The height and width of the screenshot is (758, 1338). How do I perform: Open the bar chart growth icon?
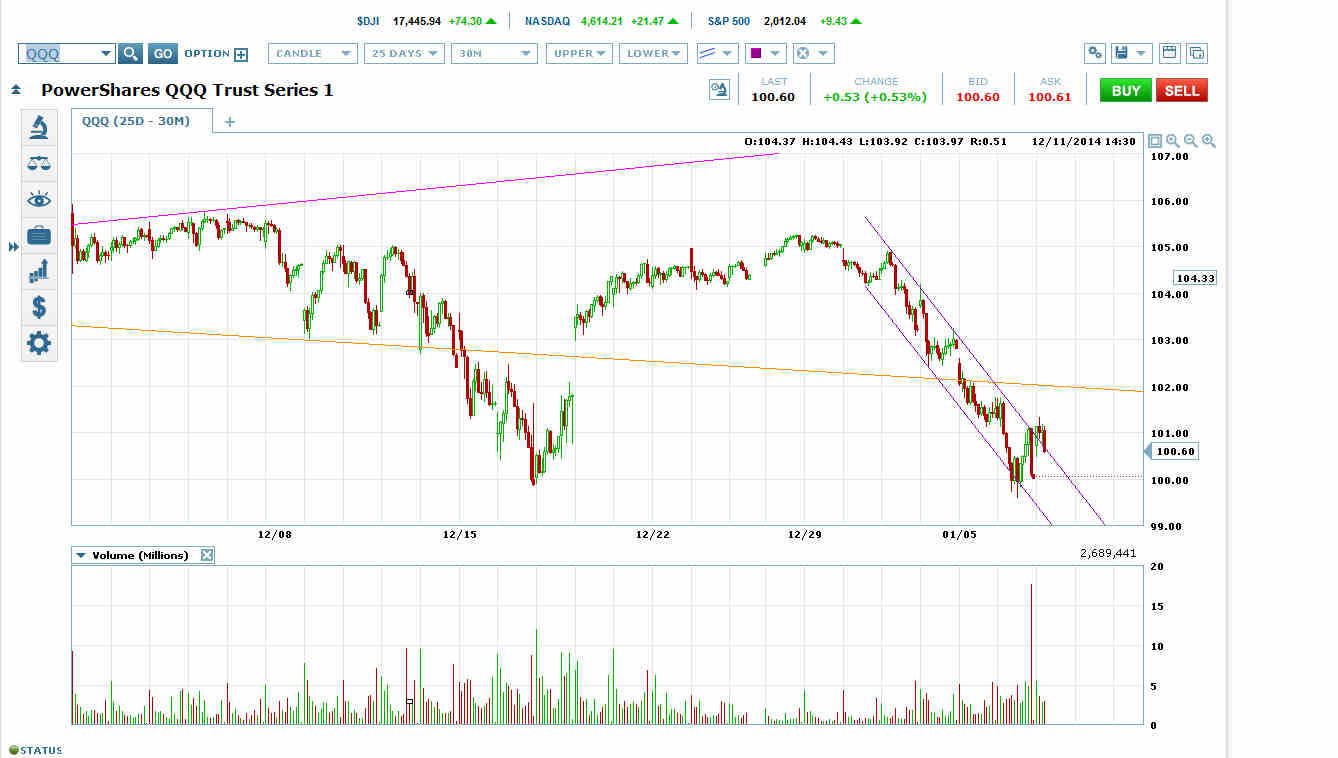(x=39, y=271)
